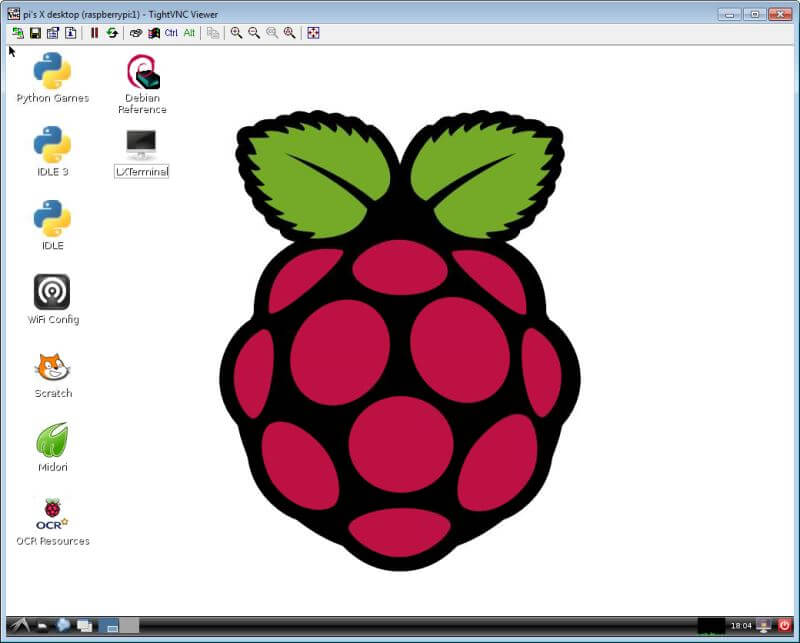Reset the viewer zoom to 100%
The height and width of the screenshot is (643, 800).
pos(271,33)
